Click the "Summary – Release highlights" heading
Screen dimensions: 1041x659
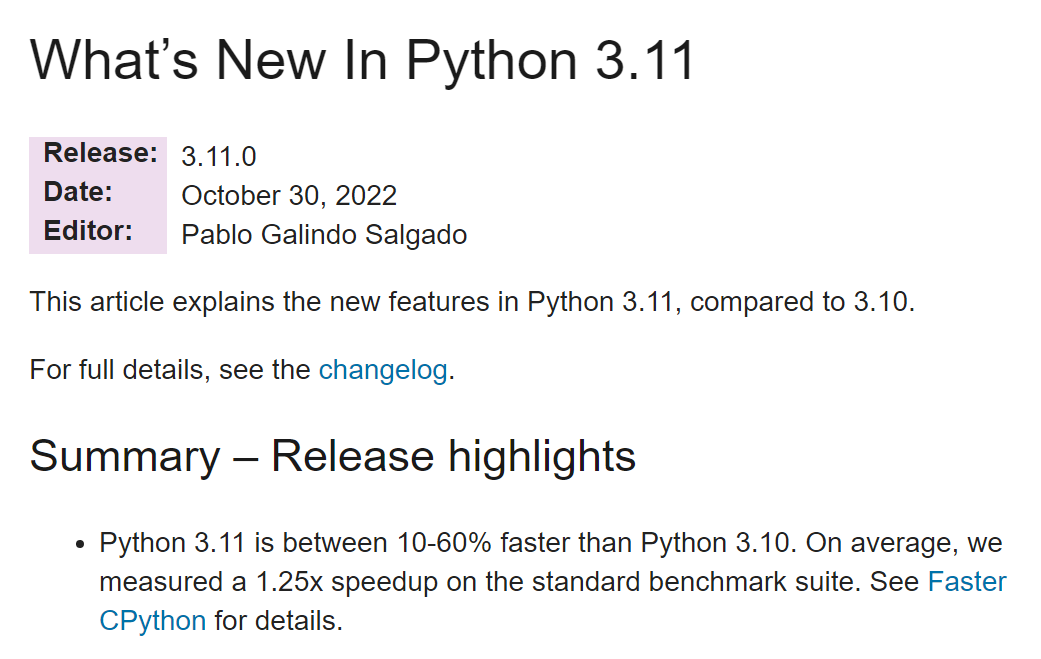point(332,457)
